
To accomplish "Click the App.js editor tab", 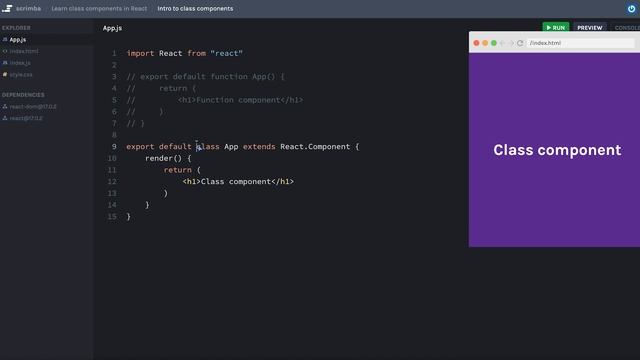I will [x=112, y=28].
